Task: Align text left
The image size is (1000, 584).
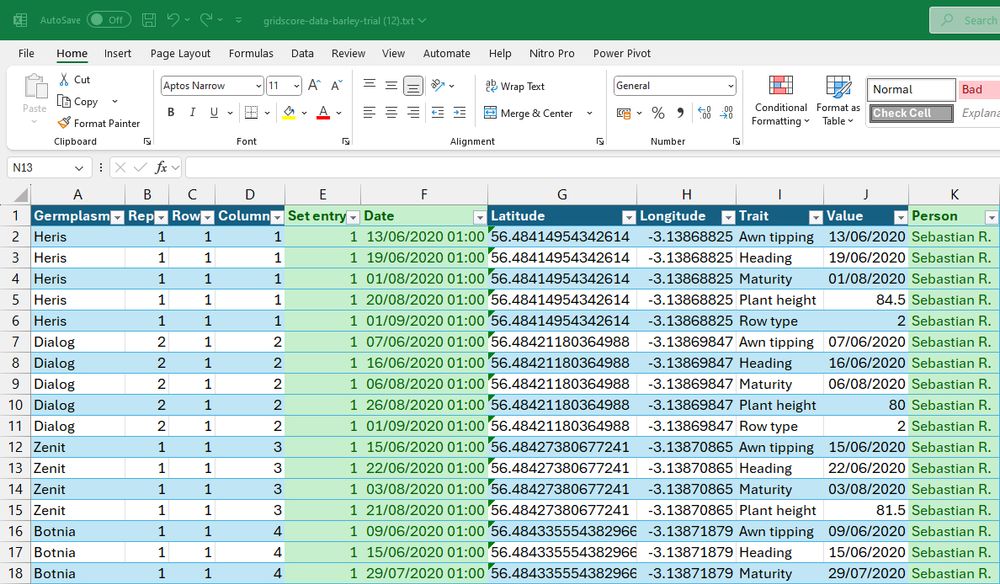Action: pyautogui.click(x=369, y=113)
